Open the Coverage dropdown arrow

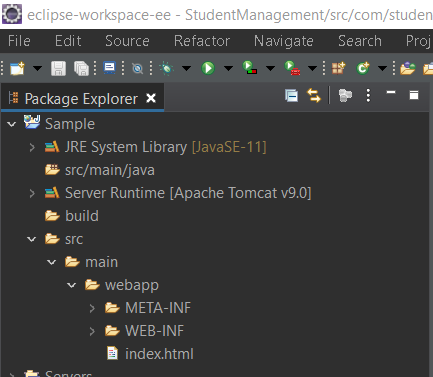click(x=270, y=69)
